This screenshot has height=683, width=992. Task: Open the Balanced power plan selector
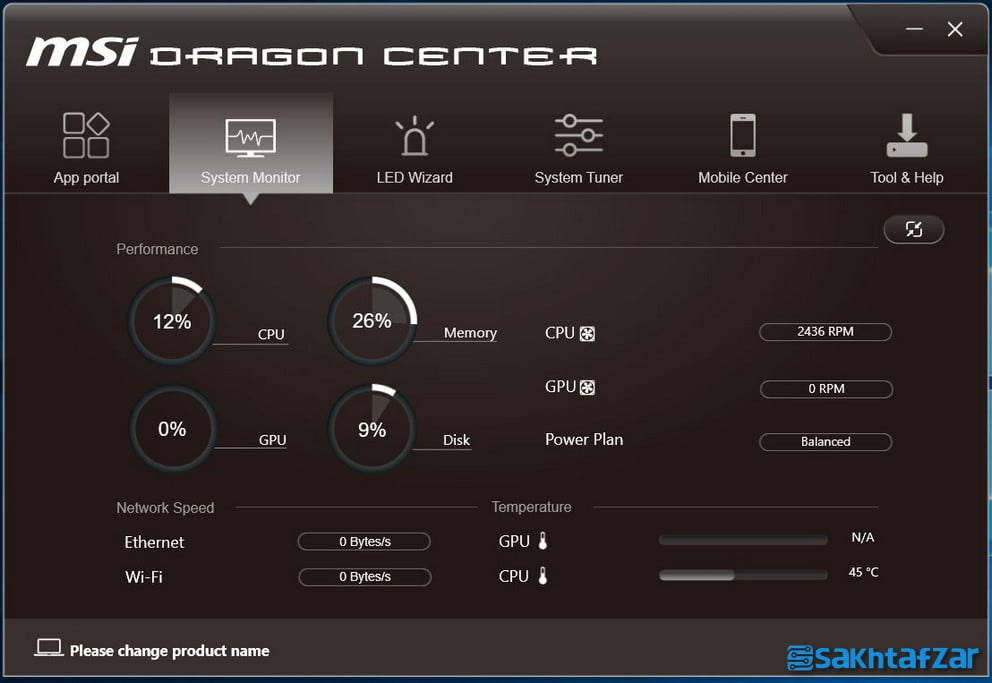(x=825, y=442)
